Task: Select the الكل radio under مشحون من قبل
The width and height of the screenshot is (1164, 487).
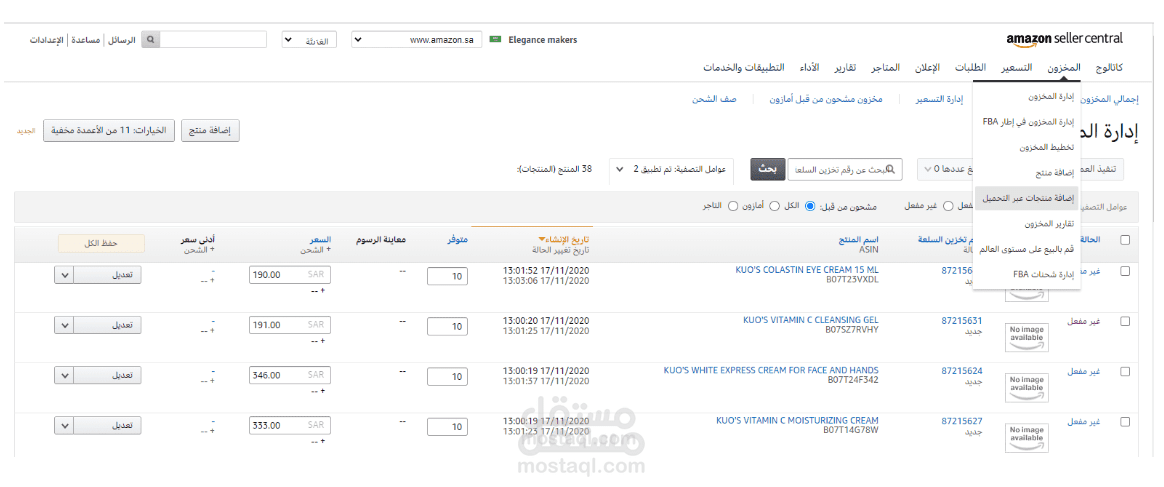Action: 811,206
